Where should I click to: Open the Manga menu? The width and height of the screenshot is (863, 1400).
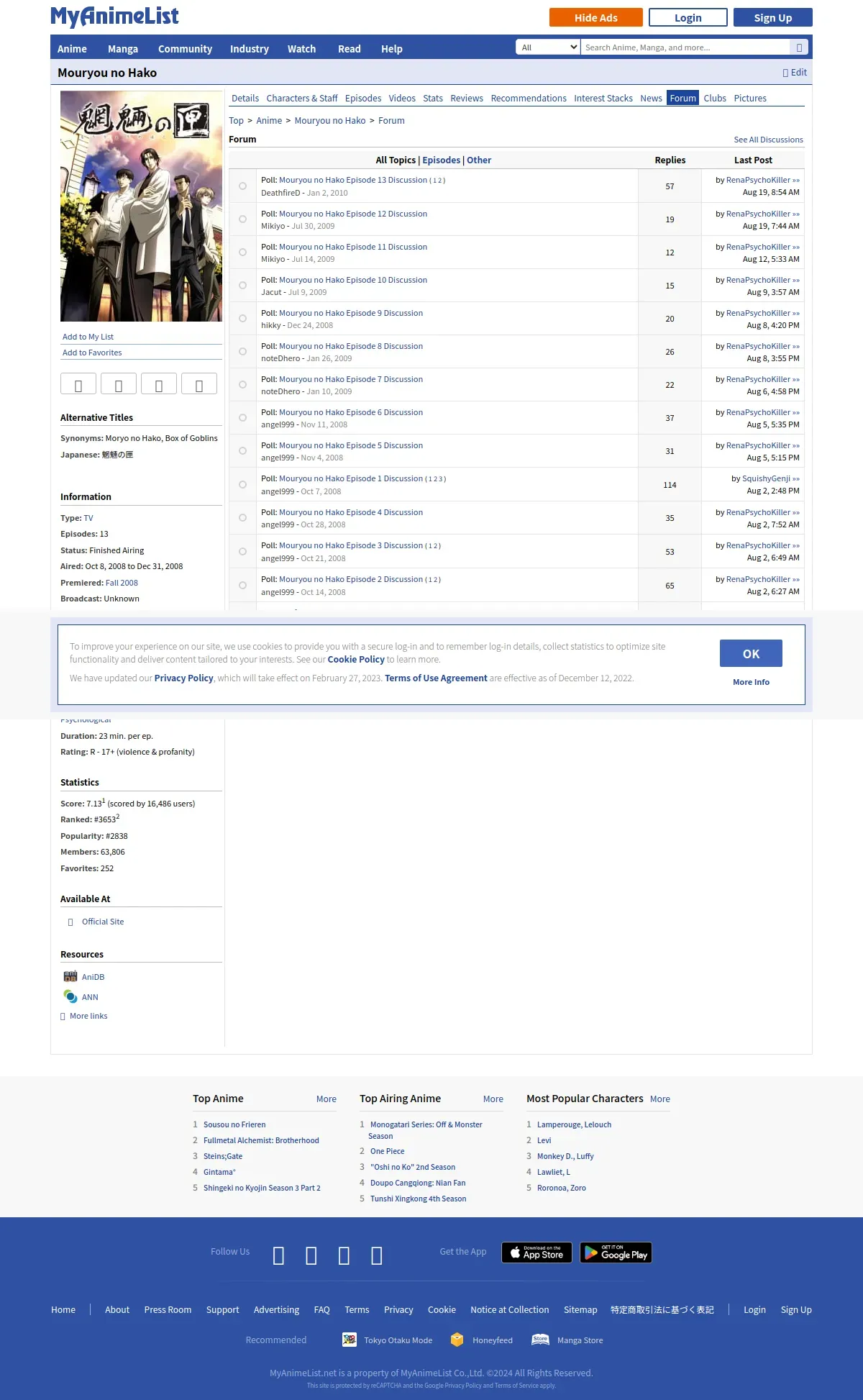123,49
